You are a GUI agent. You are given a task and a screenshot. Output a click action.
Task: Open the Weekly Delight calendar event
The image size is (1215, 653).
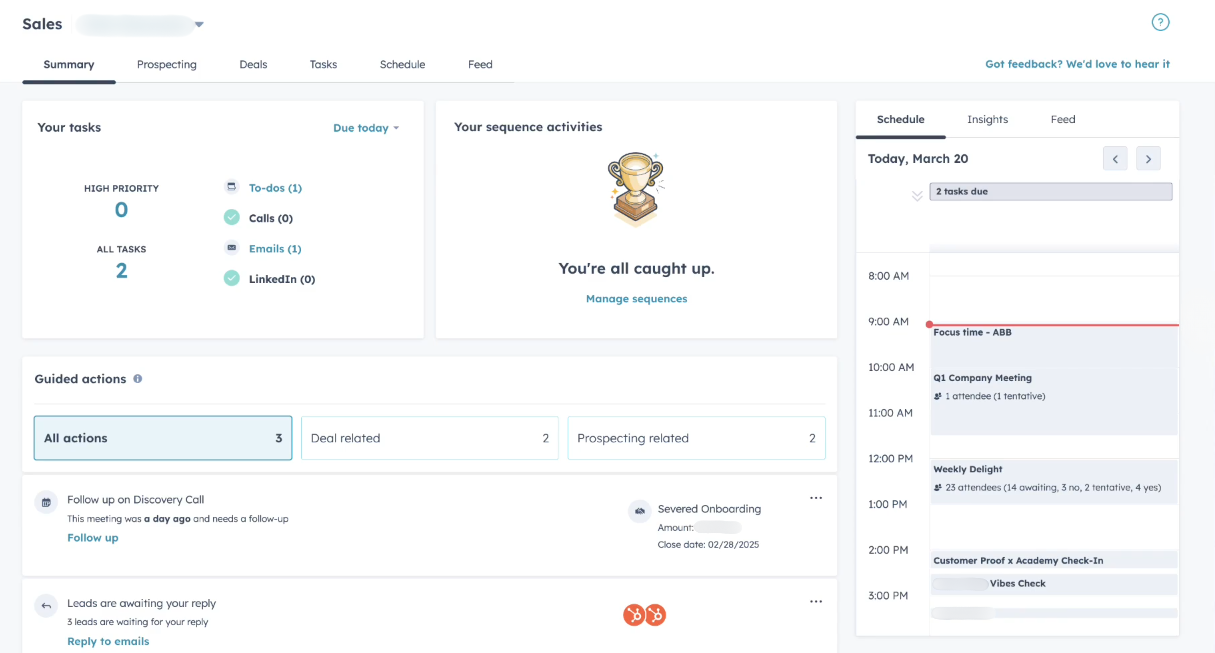pyautogui.click(x=1054, y=481)
